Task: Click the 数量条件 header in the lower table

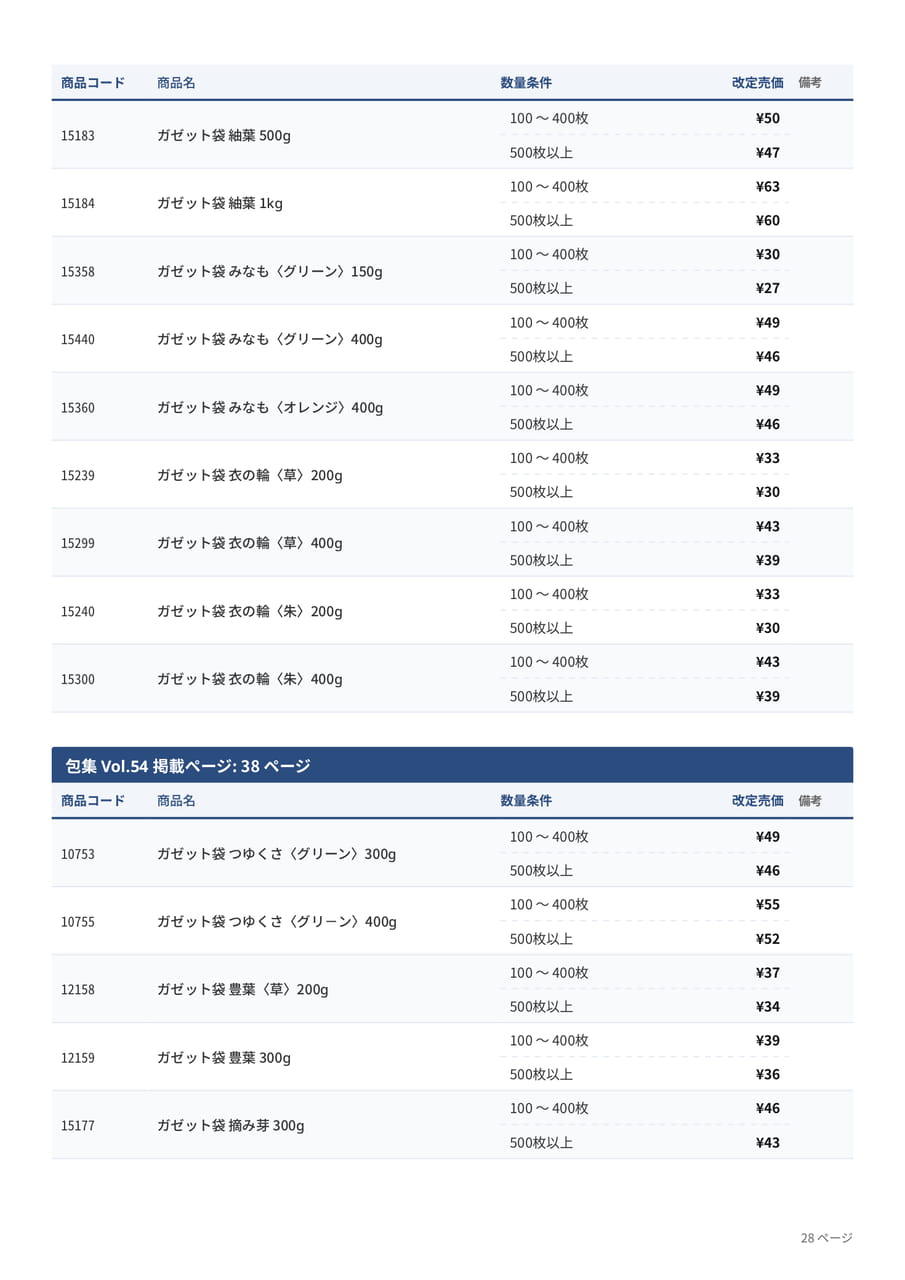Action: pos(526,801)
